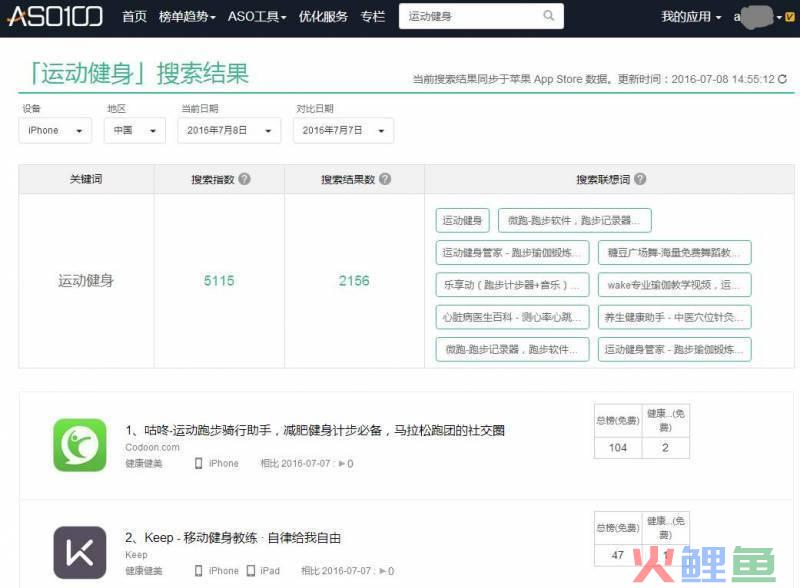Click the Keep overall rank 47
Screen dimensions: 800x588
tap(617, 555)
